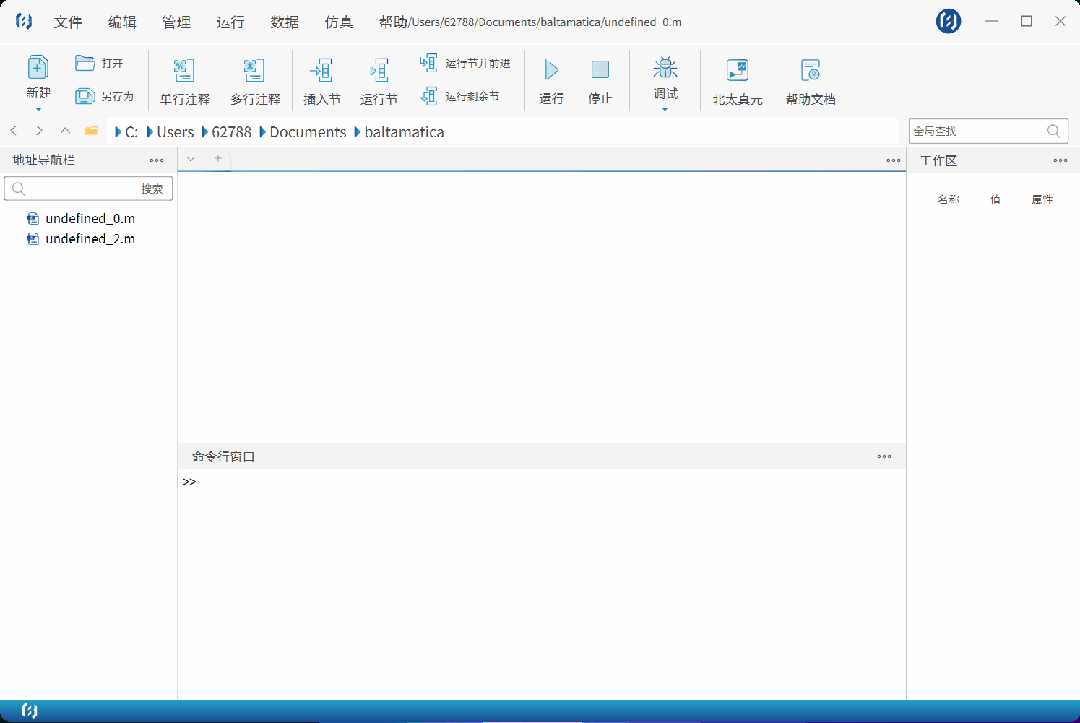Apply 多行注释 multi-line comment
1080x723 pixels.
(x=254, y=70)
